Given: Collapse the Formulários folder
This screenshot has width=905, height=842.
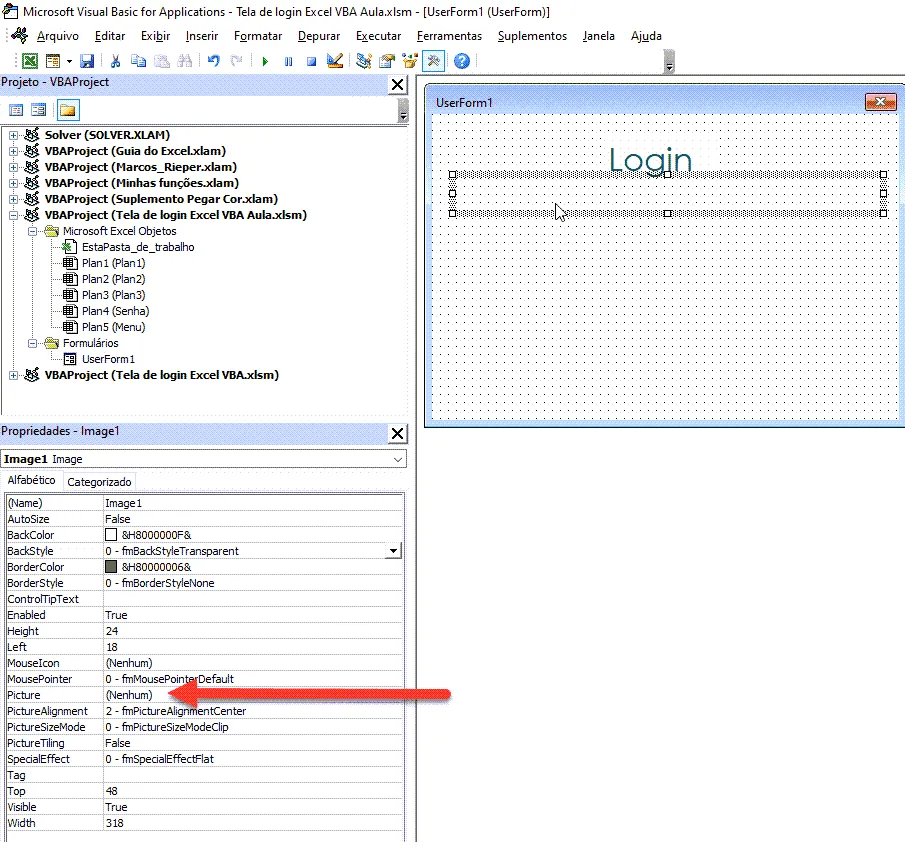Looking at the screenshot, I should click(x=33, y=343).
